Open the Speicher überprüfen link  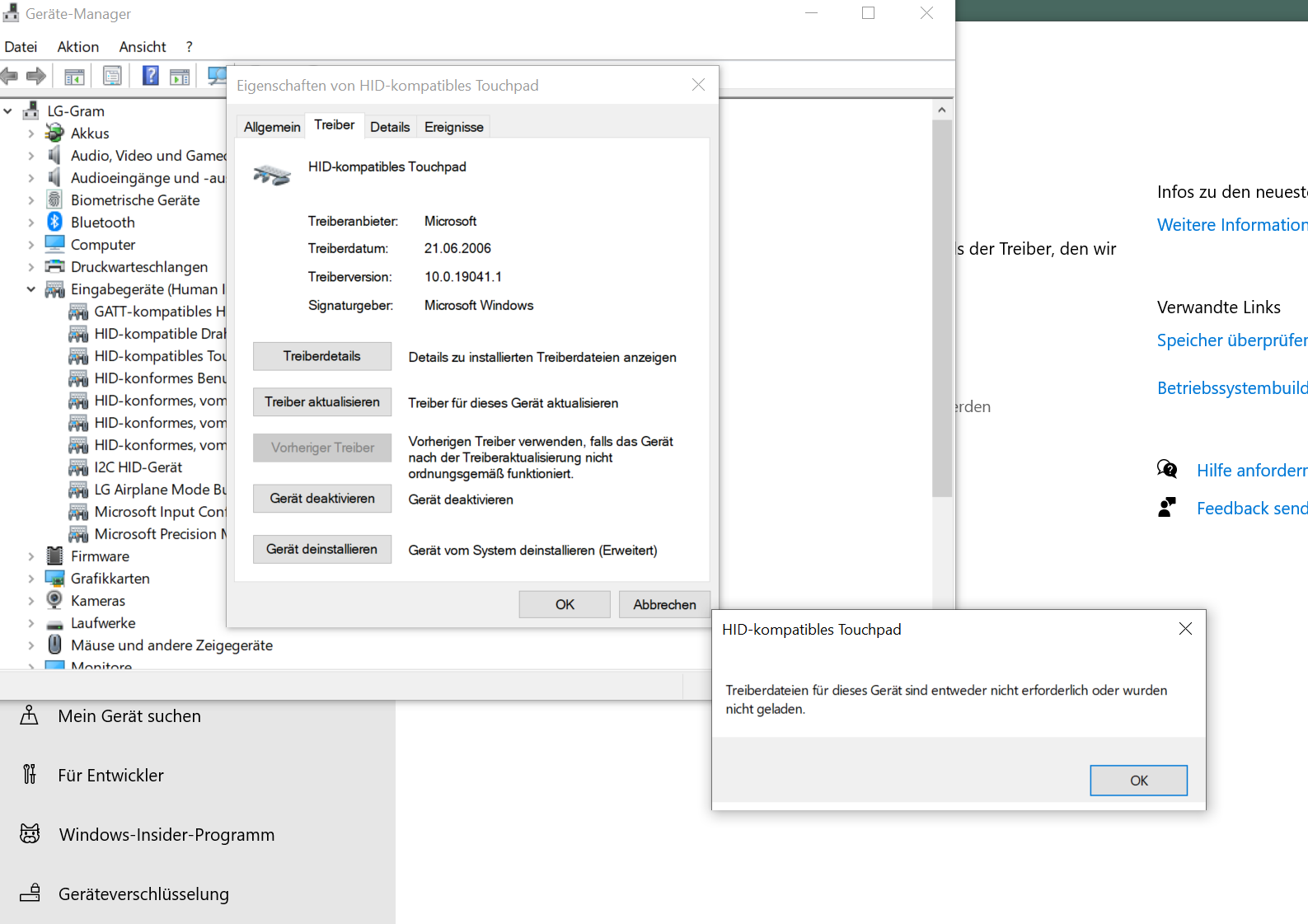pyautogui.click(x=1232, y=340)
